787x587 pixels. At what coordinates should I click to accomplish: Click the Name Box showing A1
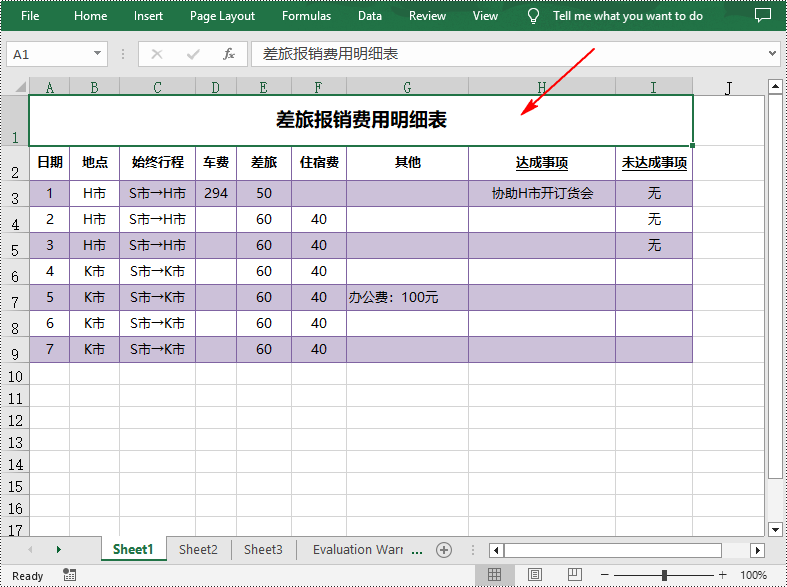click(x=50, y=54)
